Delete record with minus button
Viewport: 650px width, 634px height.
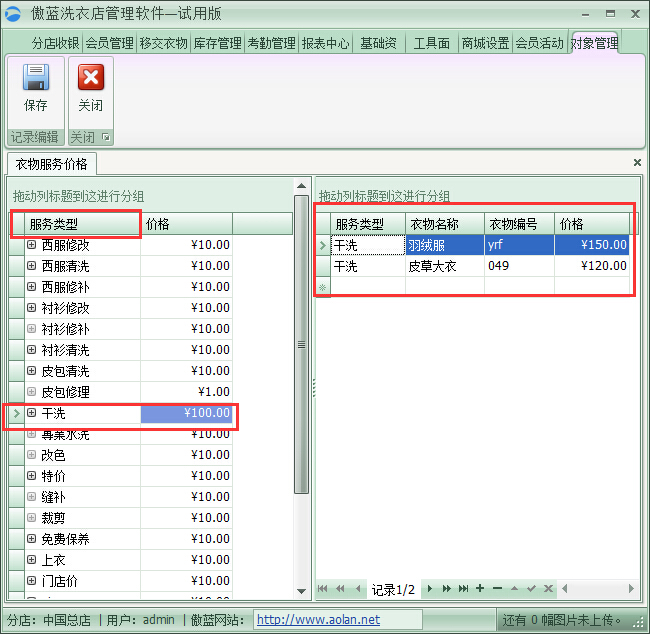point(497,588)
